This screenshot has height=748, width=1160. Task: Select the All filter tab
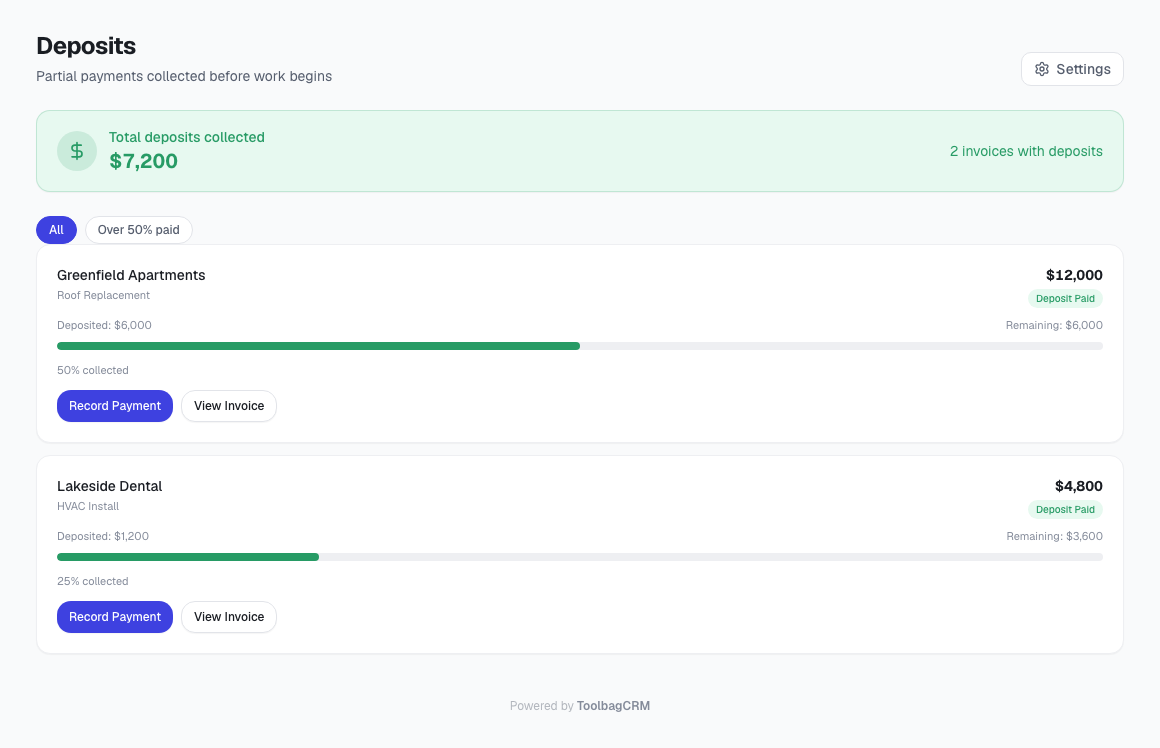point(56,230)
